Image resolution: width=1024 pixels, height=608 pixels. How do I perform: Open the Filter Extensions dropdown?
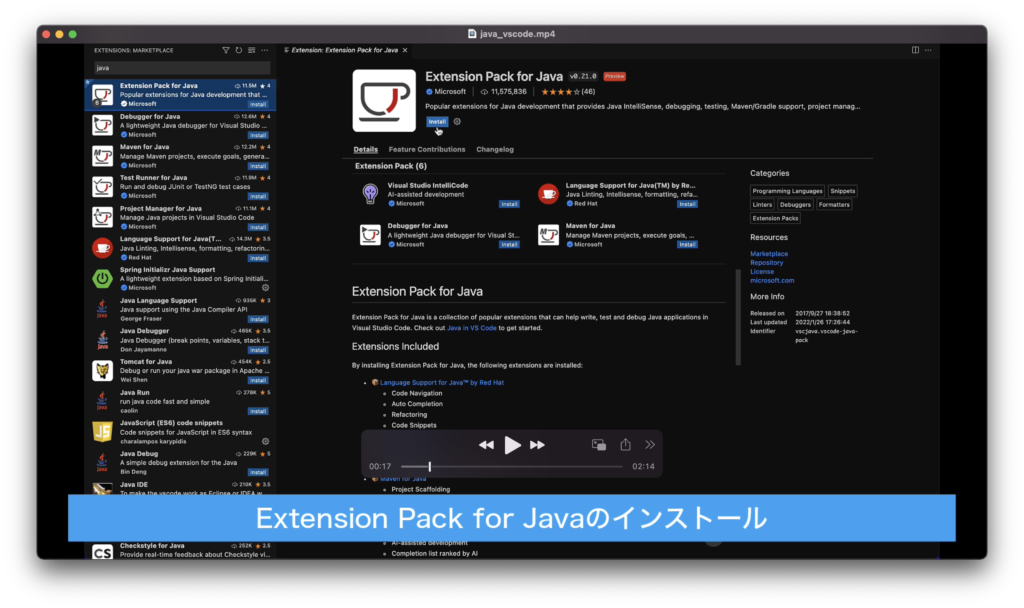[x=226, y=50]
